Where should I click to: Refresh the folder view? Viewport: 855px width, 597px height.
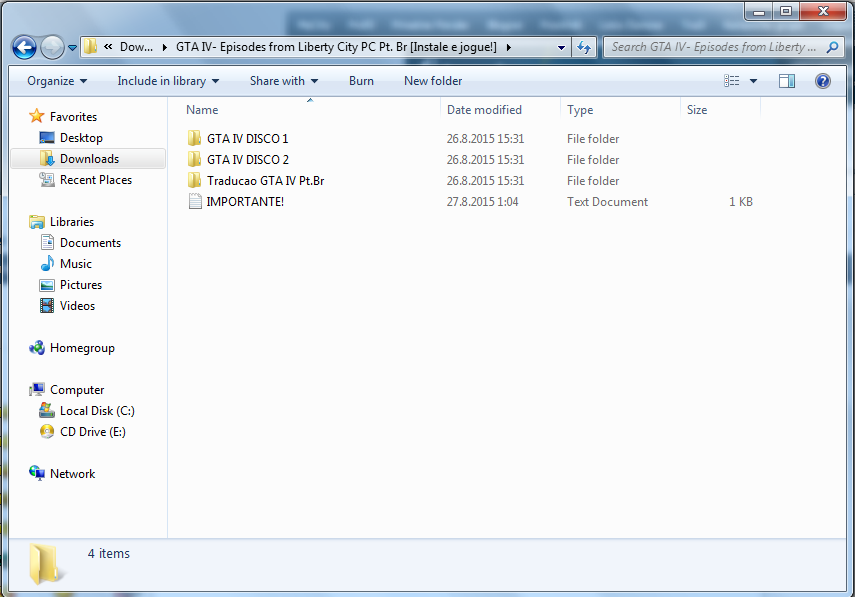pyautogui.click(x=584, y=47)
